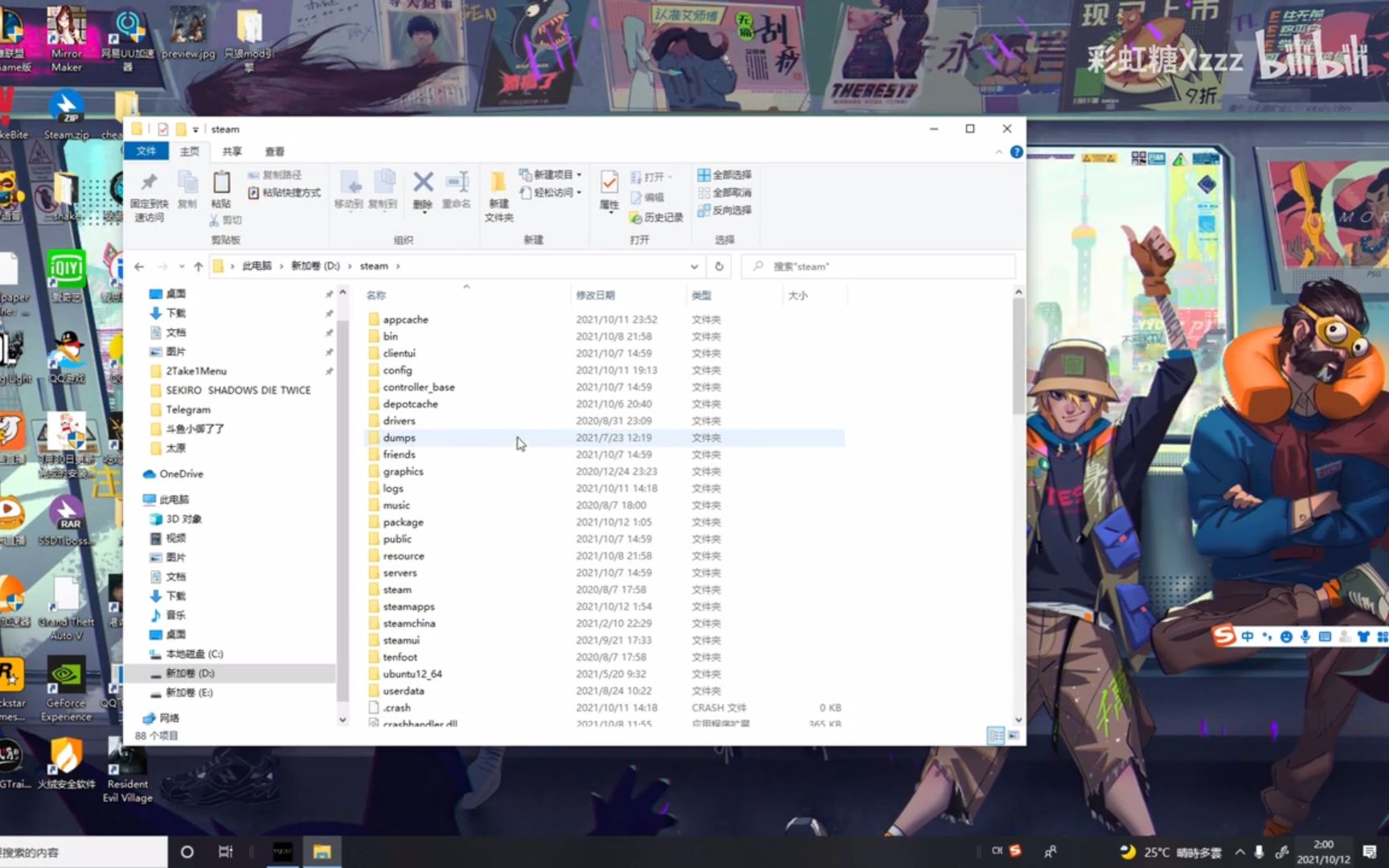
Task: Select SEKIRO SHADOWS DIE TWICE folder in sidebar
Action: [237, 390]
